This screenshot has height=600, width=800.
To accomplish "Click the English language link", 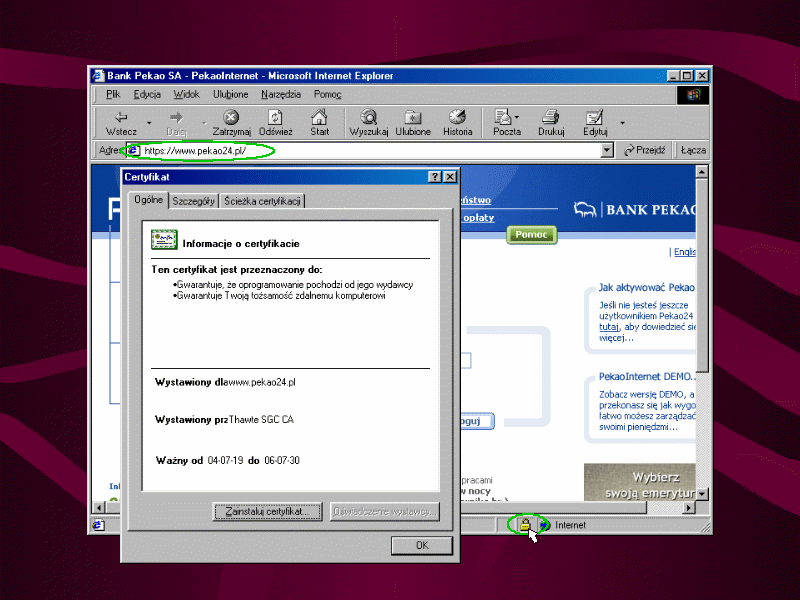I will pyautogui.click(x=685, y=252).
